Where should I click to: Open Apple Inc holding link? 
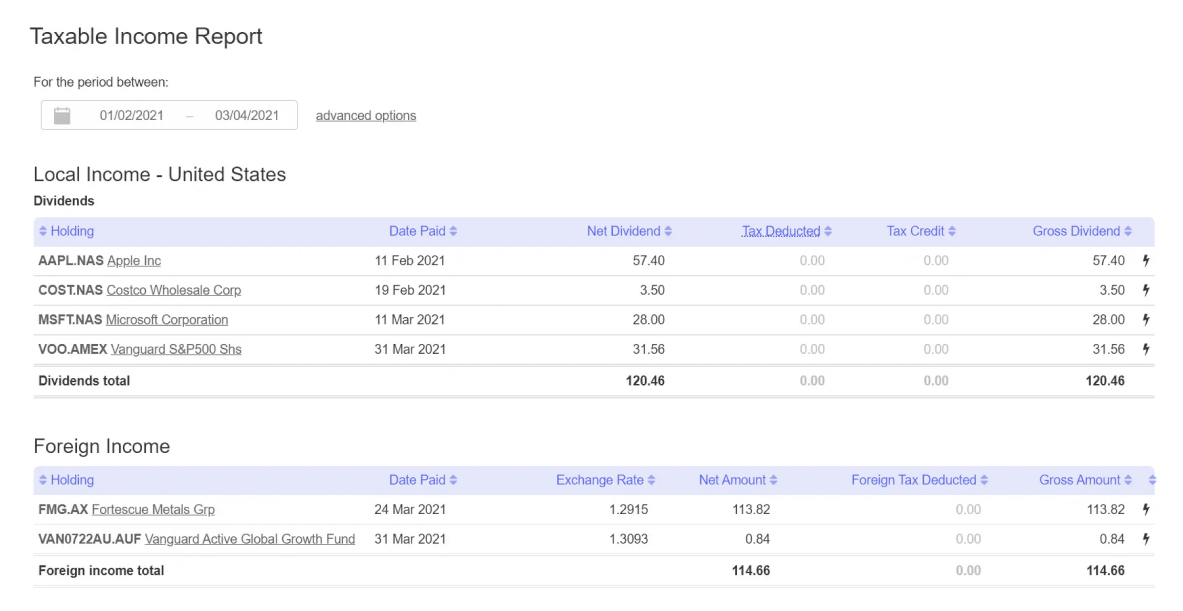click(x=134, y=260)
